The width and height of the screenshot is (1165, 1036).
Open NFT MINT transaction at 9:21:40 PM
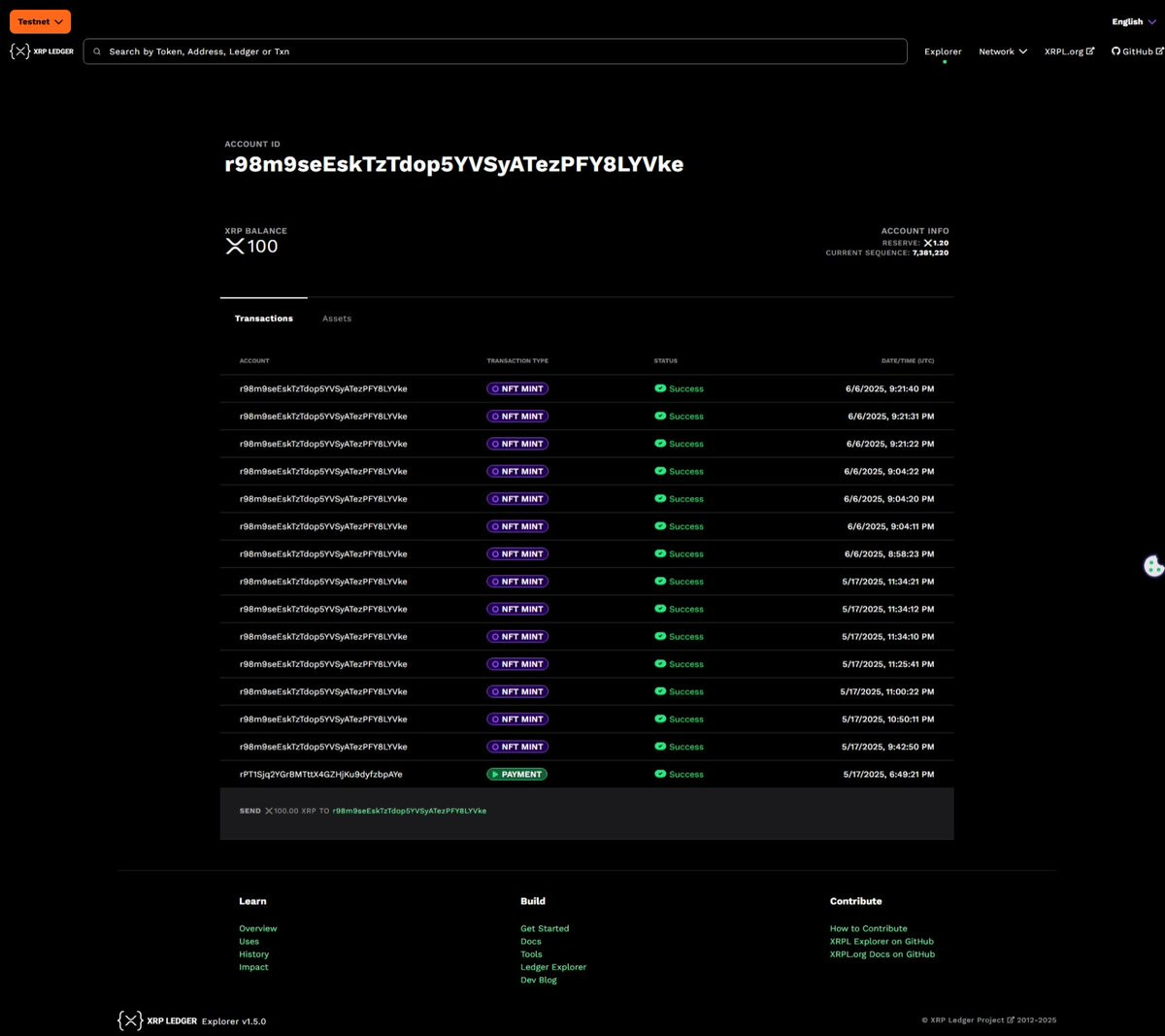click(x=586, y=388)
